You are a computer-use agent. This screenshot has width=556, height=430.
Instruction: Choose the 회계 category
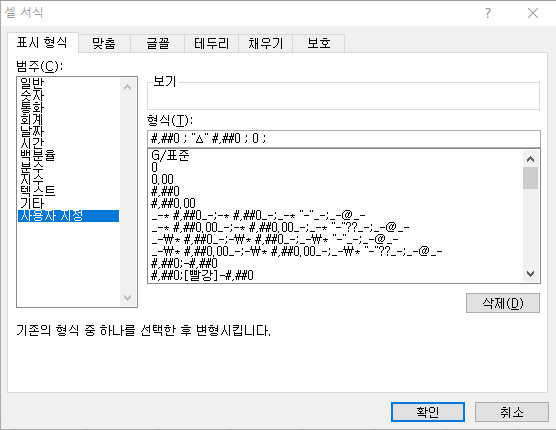click(x=68, y=120)
